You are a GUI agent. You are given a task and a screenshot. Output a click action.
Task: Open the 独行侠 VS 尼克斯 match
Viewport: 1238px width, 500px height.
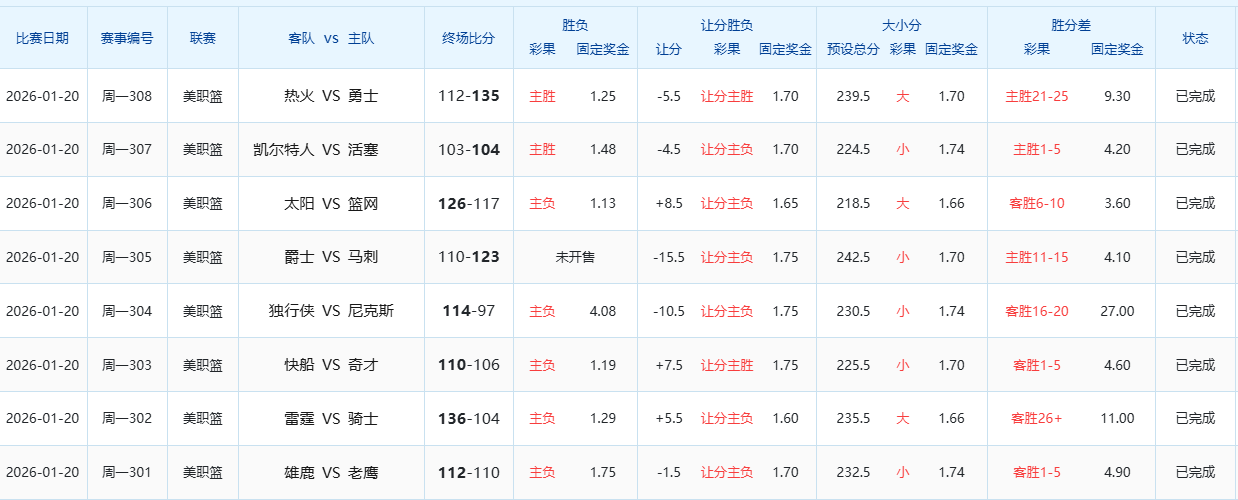(x=331, y=311)
